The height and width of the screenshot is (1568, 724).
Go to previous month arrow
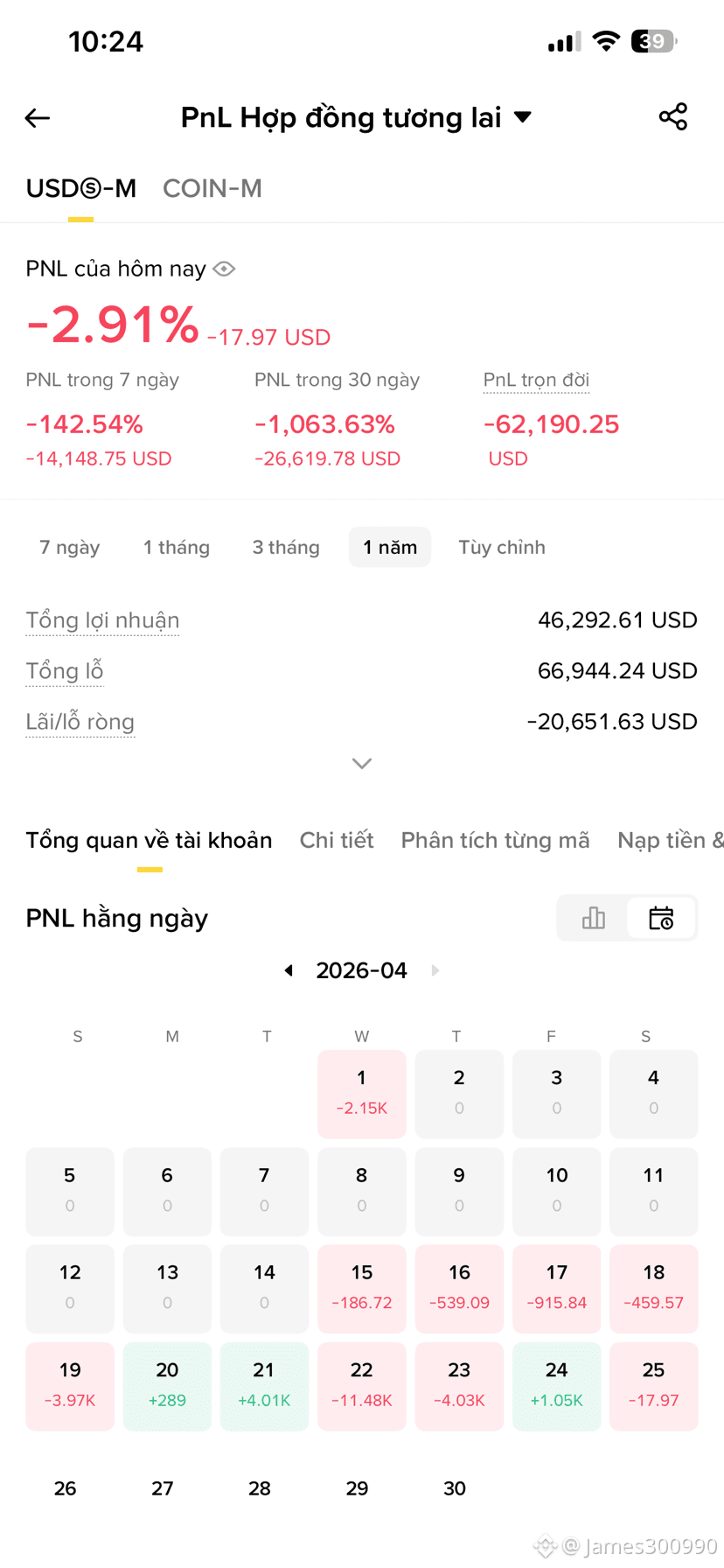coord(289,970)
